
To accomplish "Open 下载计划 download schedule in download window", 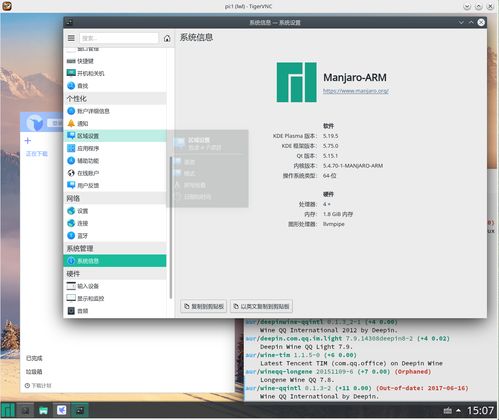I will (x=38, y=386).
